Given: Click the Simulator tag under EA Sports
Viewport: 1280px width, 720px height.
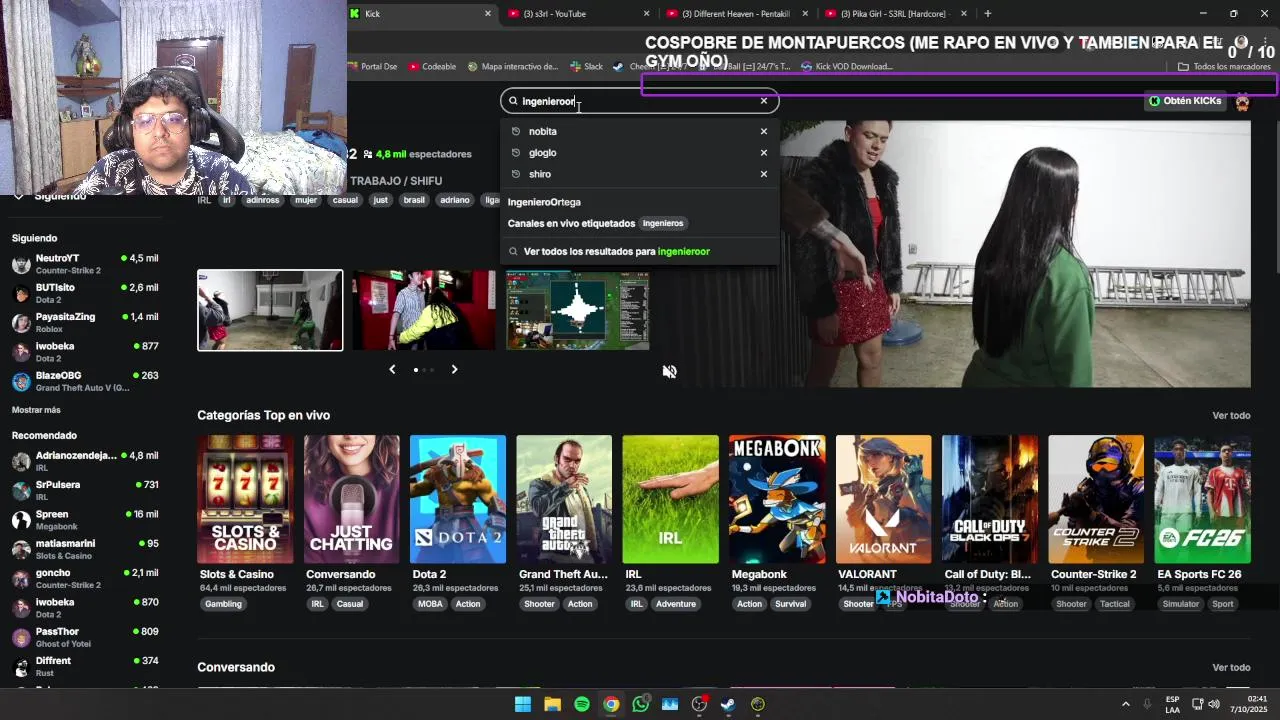Looking at the screenshot, I should coord(1180,604).
